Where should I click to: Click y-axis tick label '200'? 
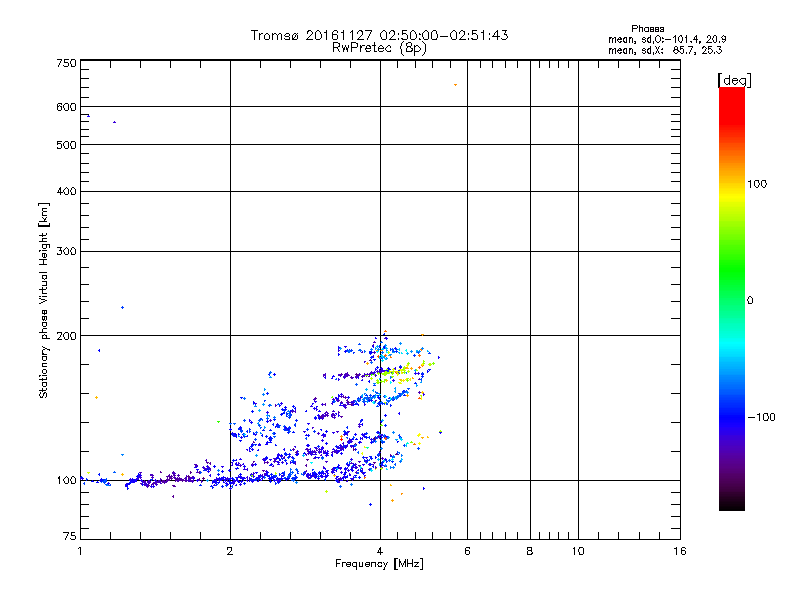pos(66,336)
